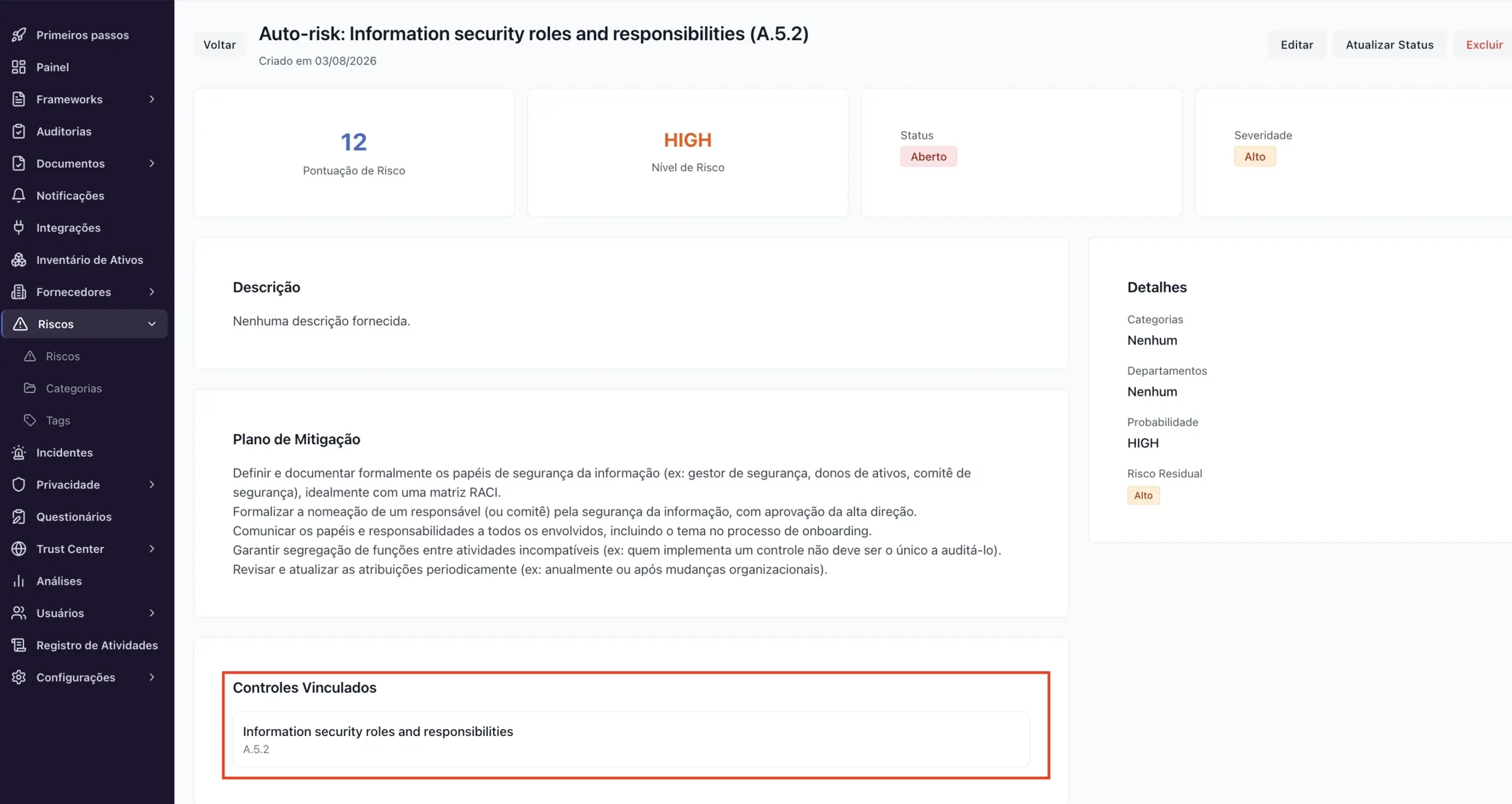Select the Inventário de Ativos cubes icon

pos(19,260)
